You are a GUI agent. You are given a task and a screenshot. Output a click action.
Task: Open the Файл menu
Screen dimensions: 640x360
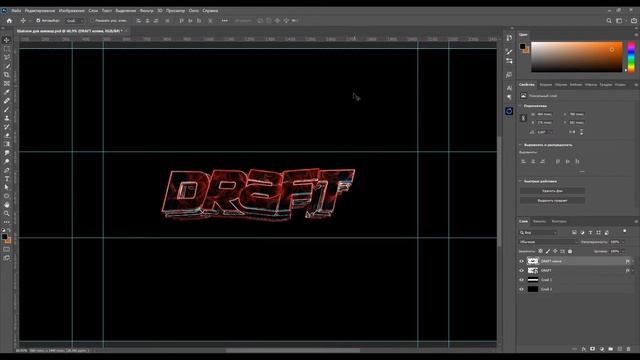(16, 11)
